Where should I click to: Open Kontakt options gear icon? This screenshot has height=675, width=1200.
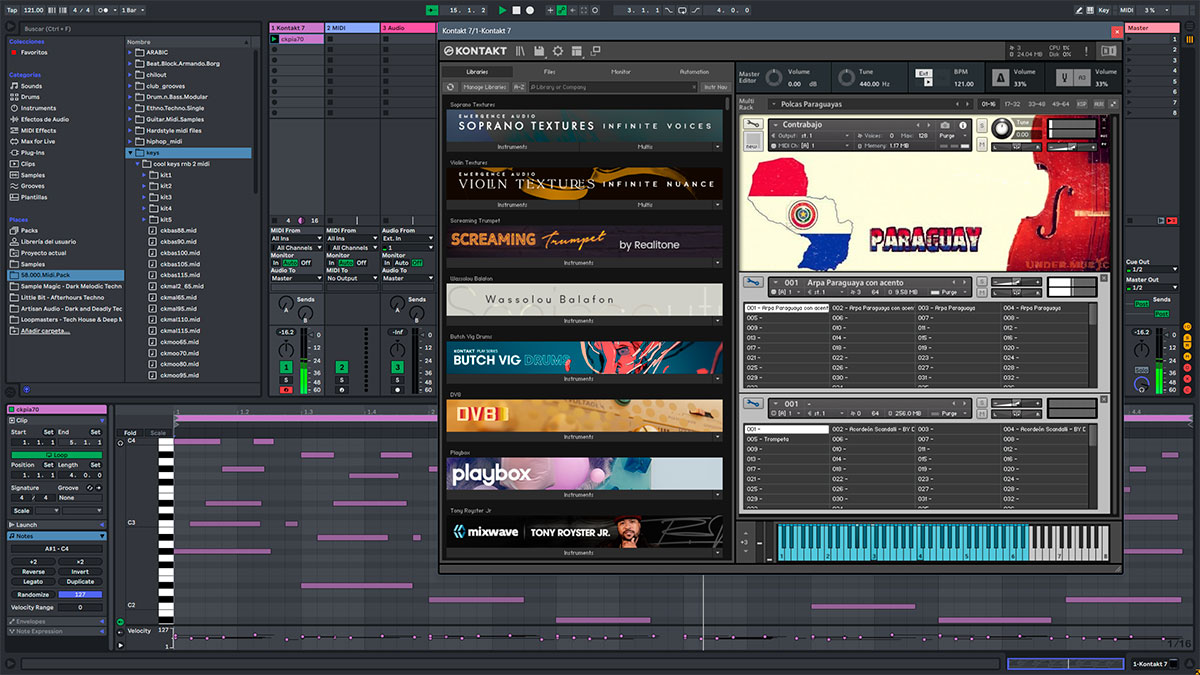click(558, 51)
